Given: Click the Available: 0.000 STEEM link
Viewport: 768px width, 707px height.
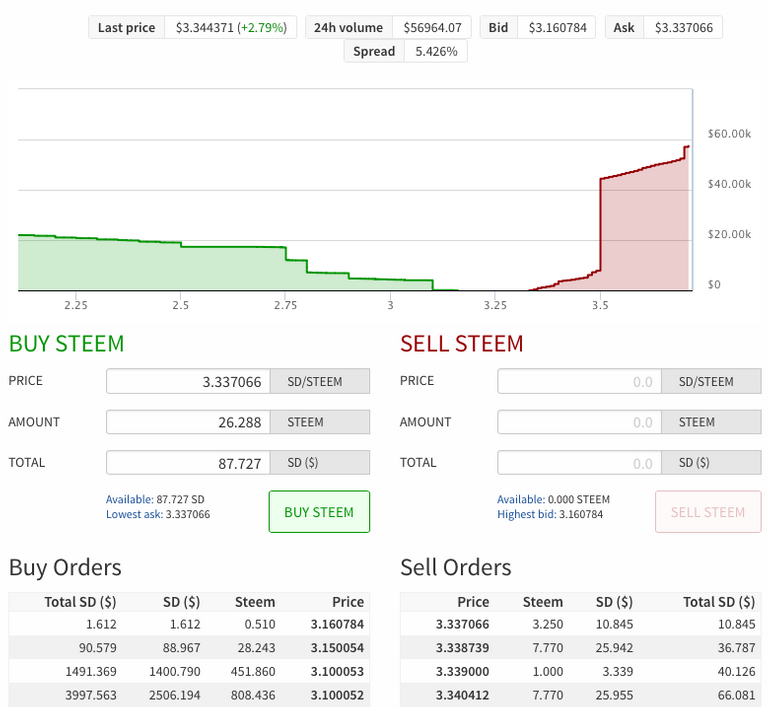Looking at the screenshot, I should 553,499.
